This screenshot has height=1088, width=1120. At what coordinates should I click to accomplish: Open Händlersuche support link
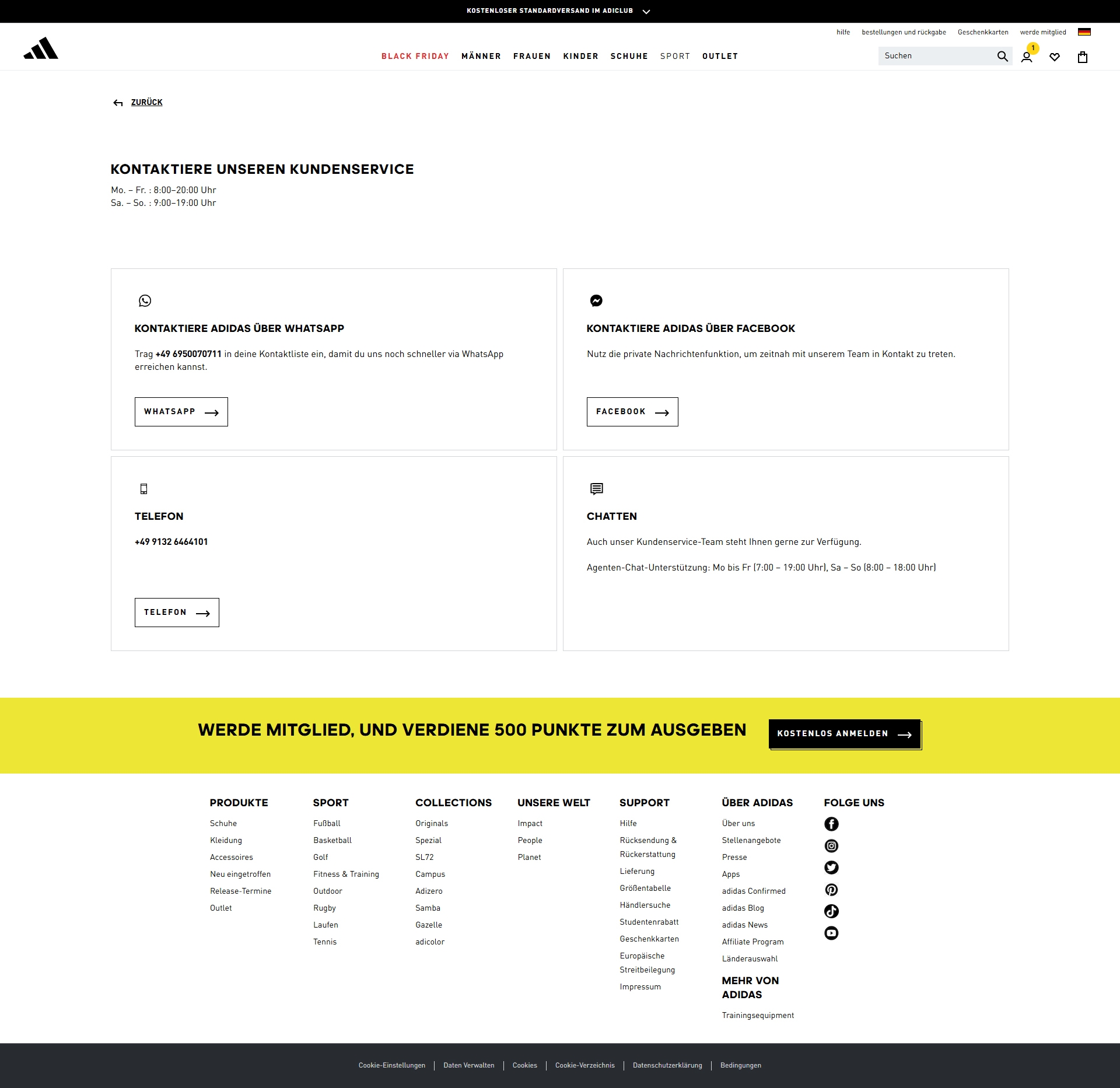(x=645, y=905)
